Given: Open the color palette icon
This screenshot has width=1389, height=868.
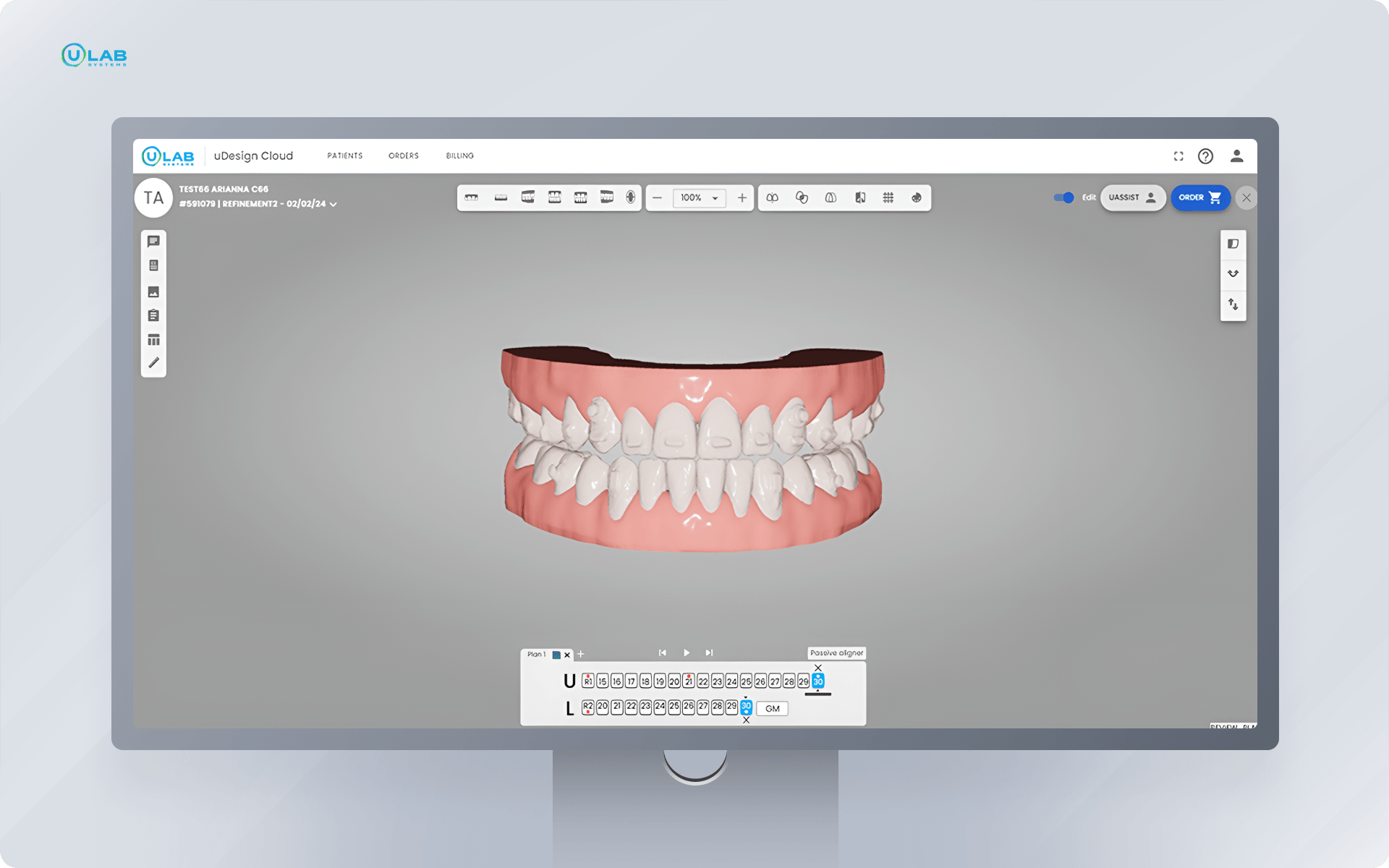Looking at the screenshot, I should pyautogui.click(x=917, y=197).
